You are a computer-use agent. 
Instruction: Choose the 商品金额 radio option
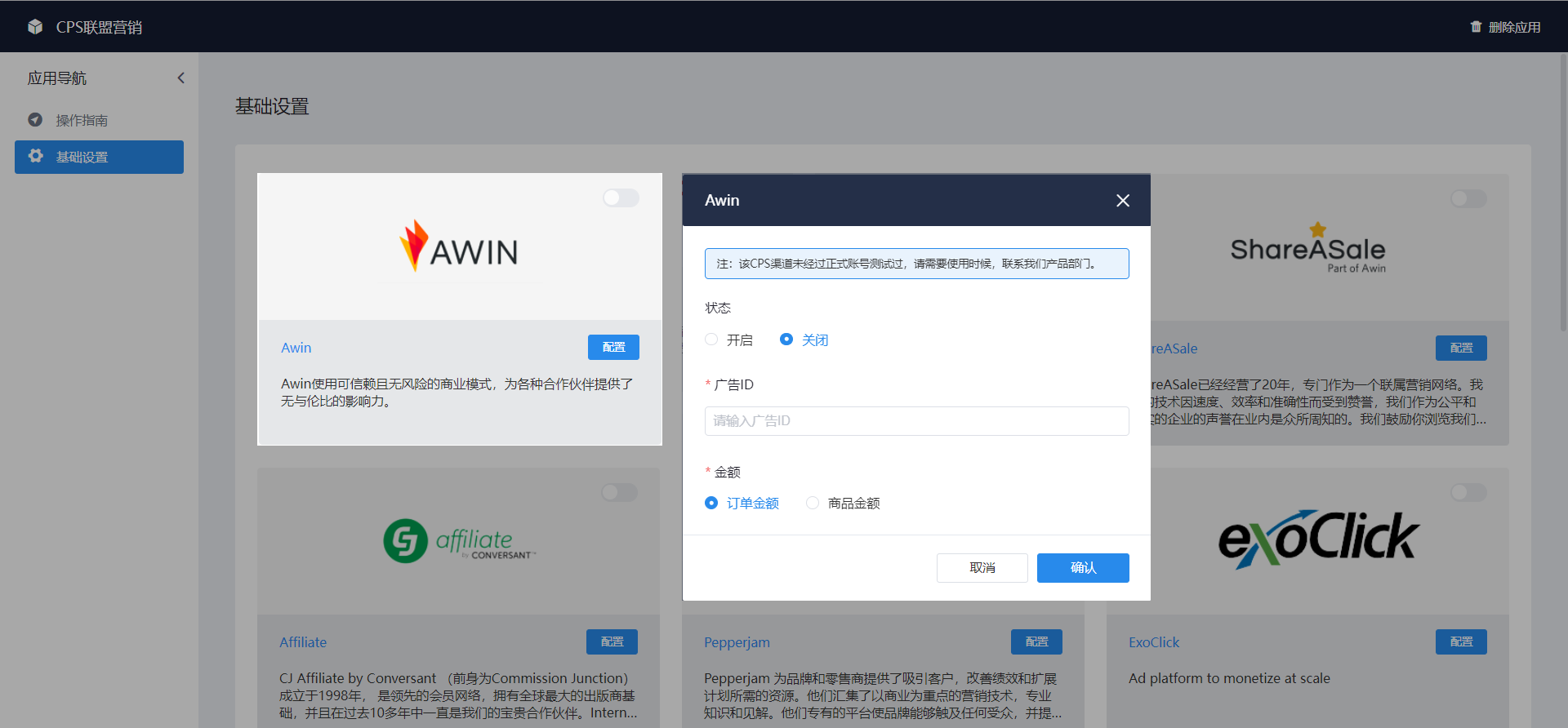[x=813, y=503]
